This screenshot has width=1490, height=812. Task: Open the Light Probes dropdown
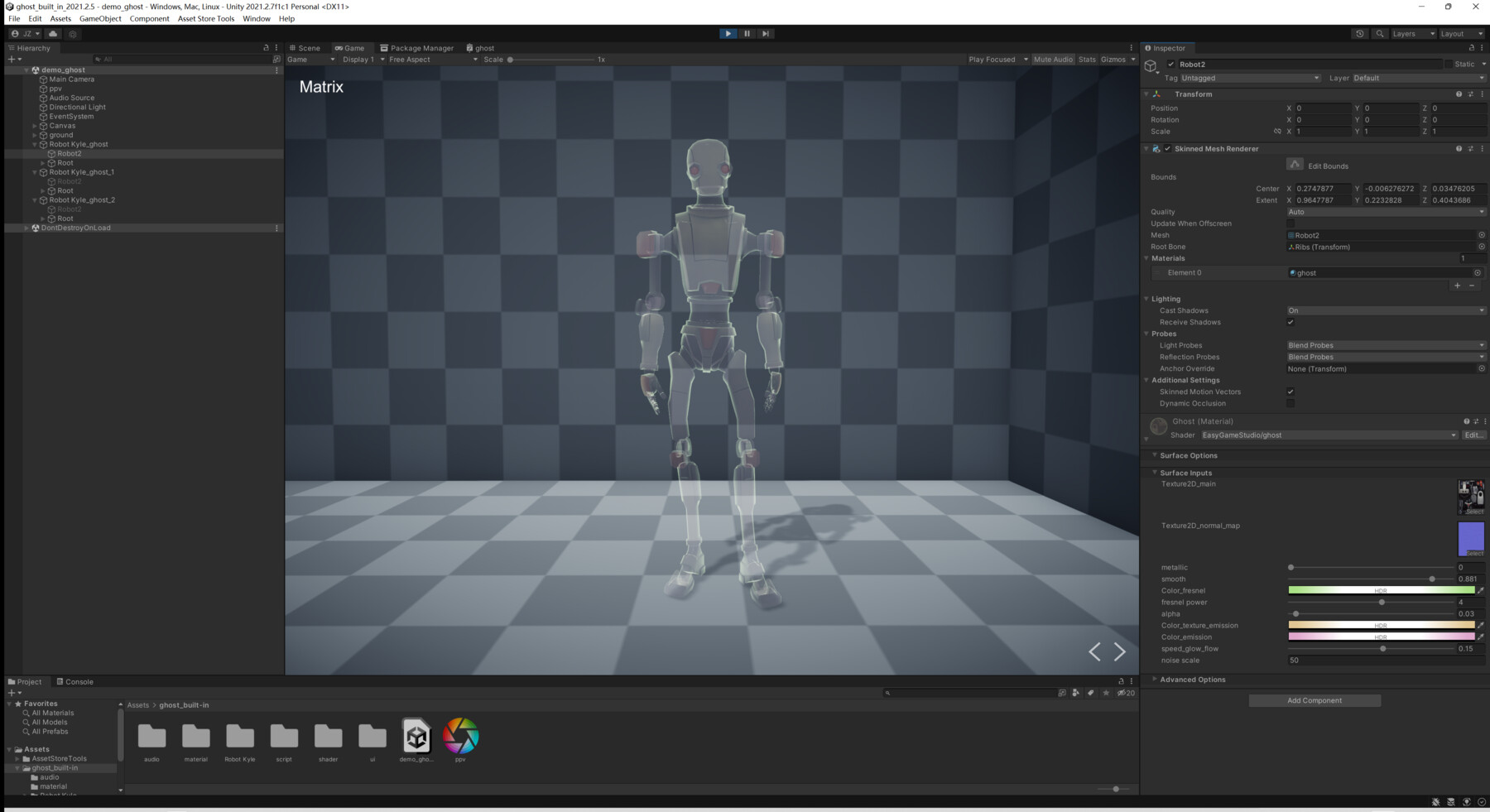coord(1385,346)
